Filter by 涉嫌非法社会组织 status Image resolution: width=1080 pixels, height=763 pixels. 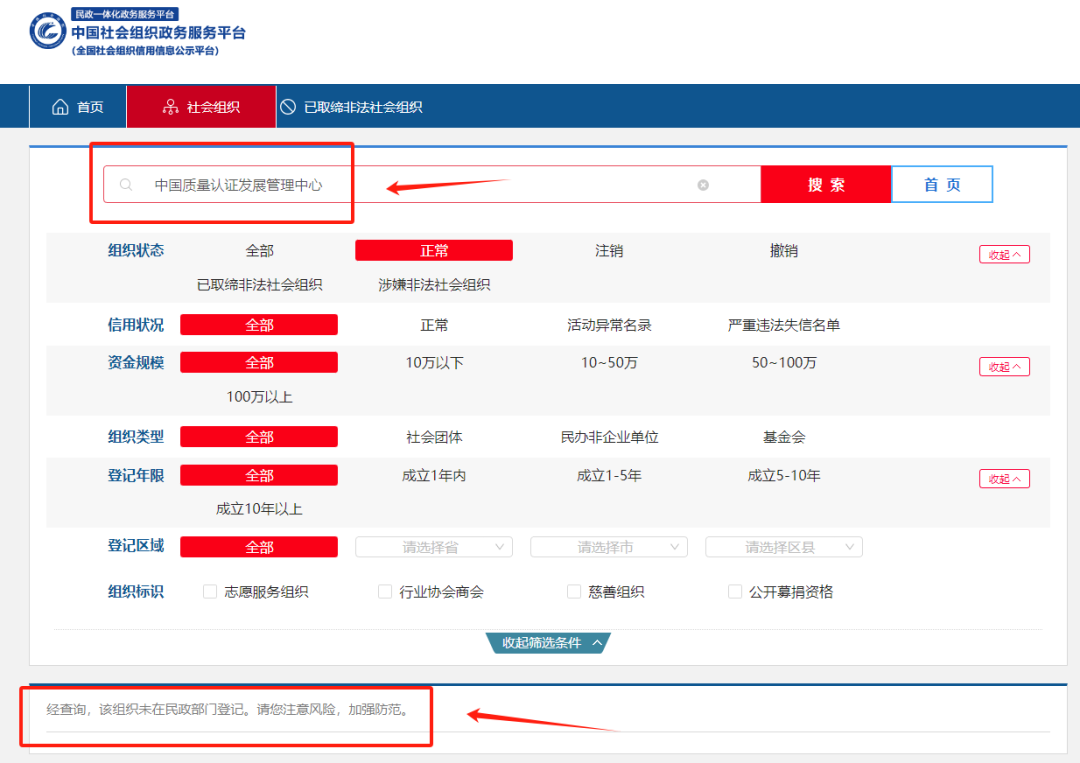434,285
